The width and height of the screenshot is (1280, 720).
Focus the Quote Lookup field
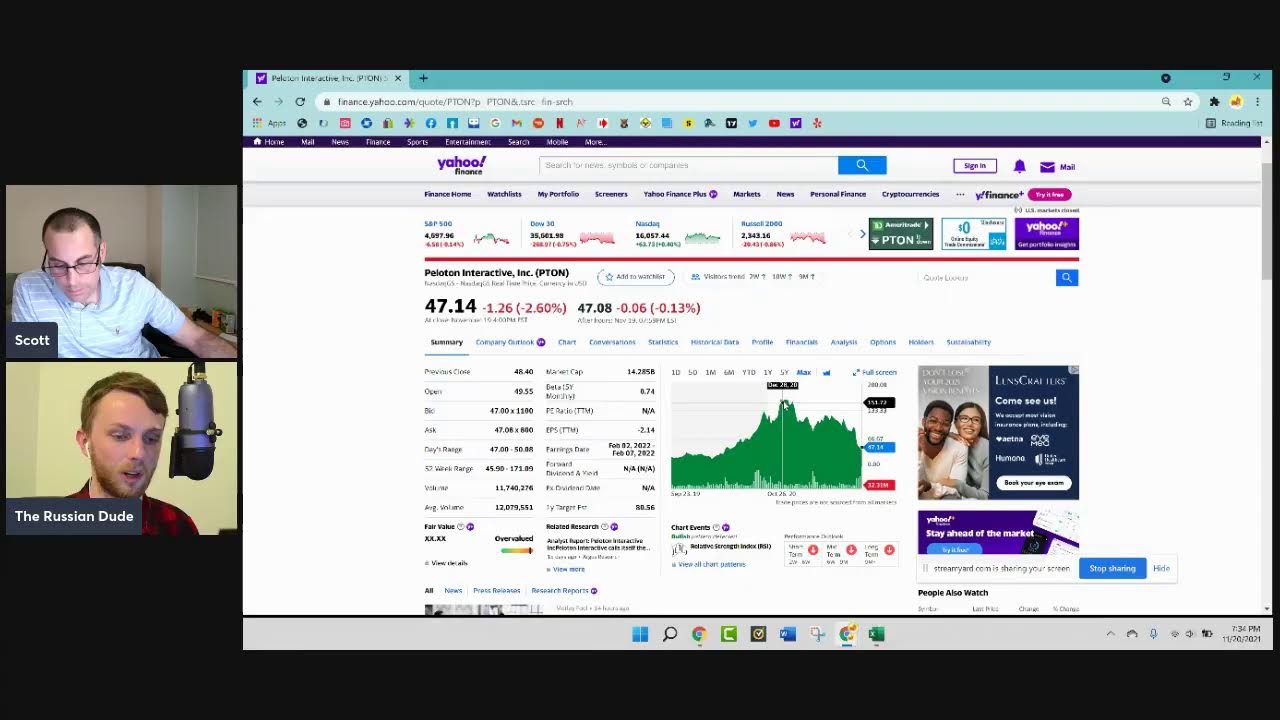click(x=986, y=277)
